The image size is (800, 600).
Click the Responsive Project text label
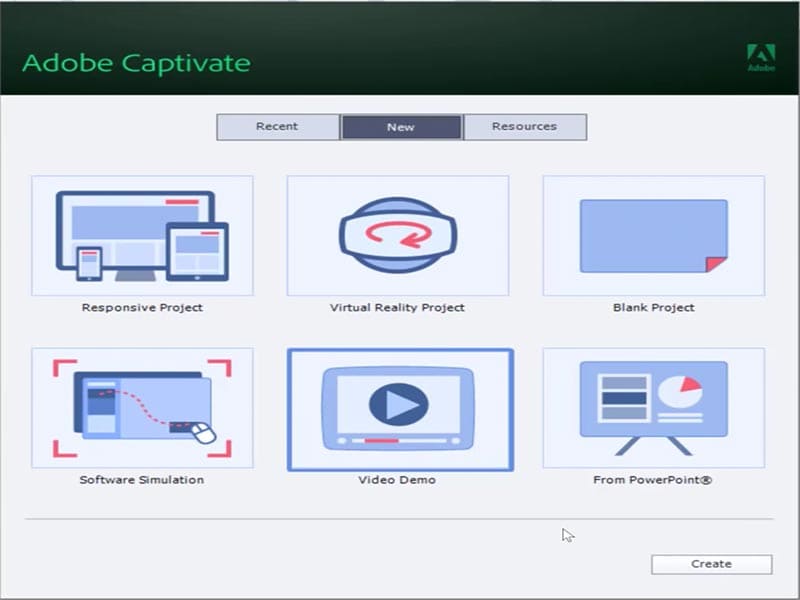click(x=141, y=307)
